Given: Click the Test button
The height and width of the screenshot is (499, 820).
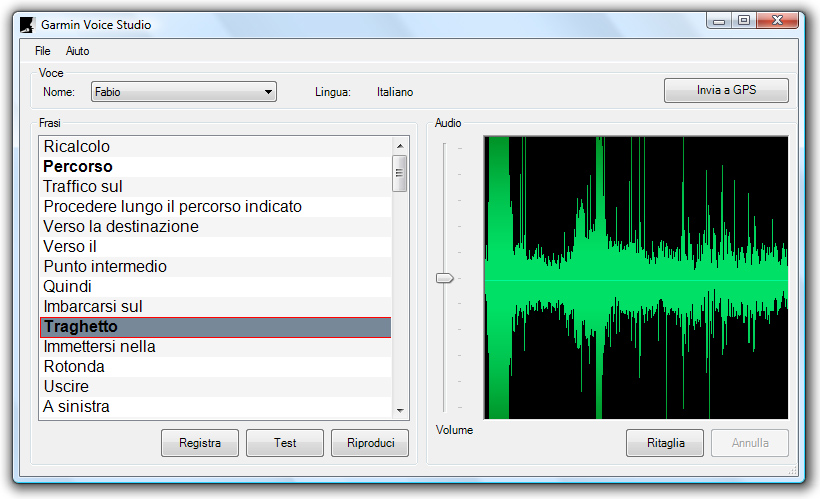Looking at the screenshot, I should point(285,443).
